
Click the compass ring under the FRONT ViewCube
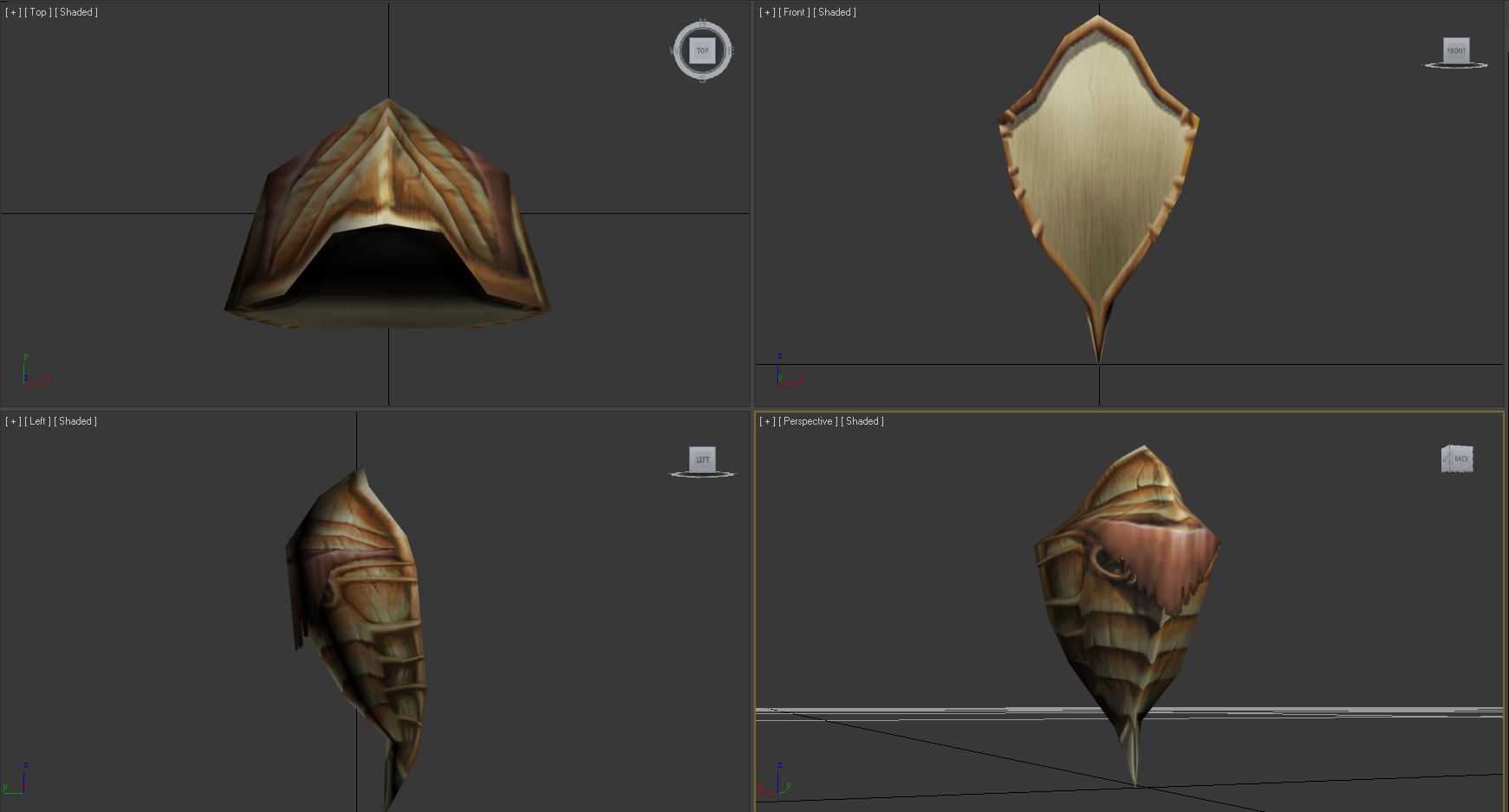click(x=1456, y=66)
